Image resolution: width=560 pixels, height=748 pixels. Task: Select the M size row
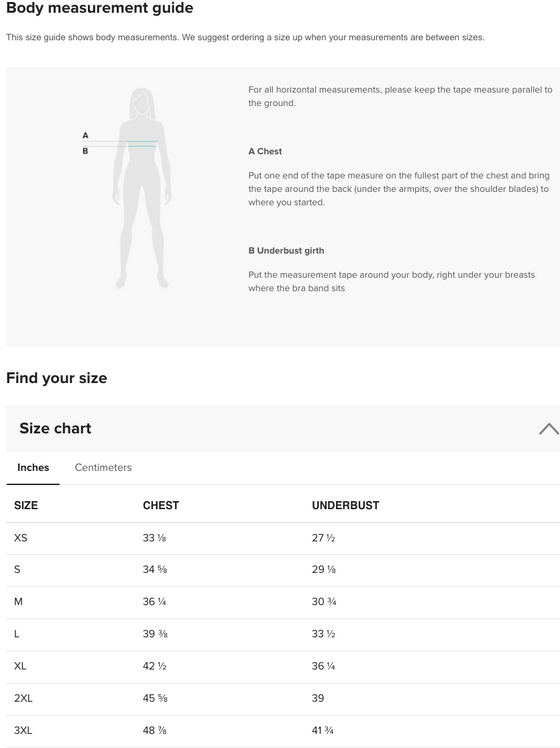283,602
